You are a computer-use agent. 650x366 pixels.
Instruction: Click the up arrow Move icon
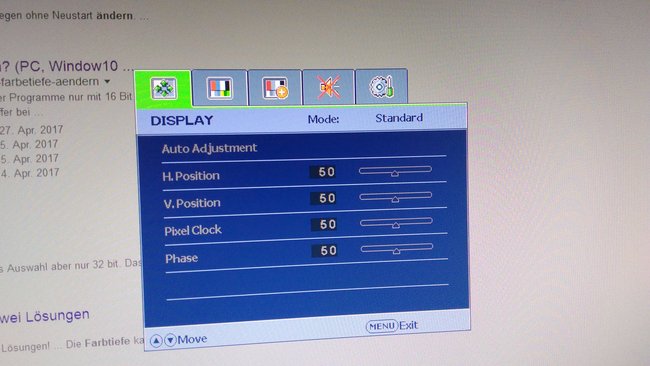pyautogui.click(x=156, y=341)
